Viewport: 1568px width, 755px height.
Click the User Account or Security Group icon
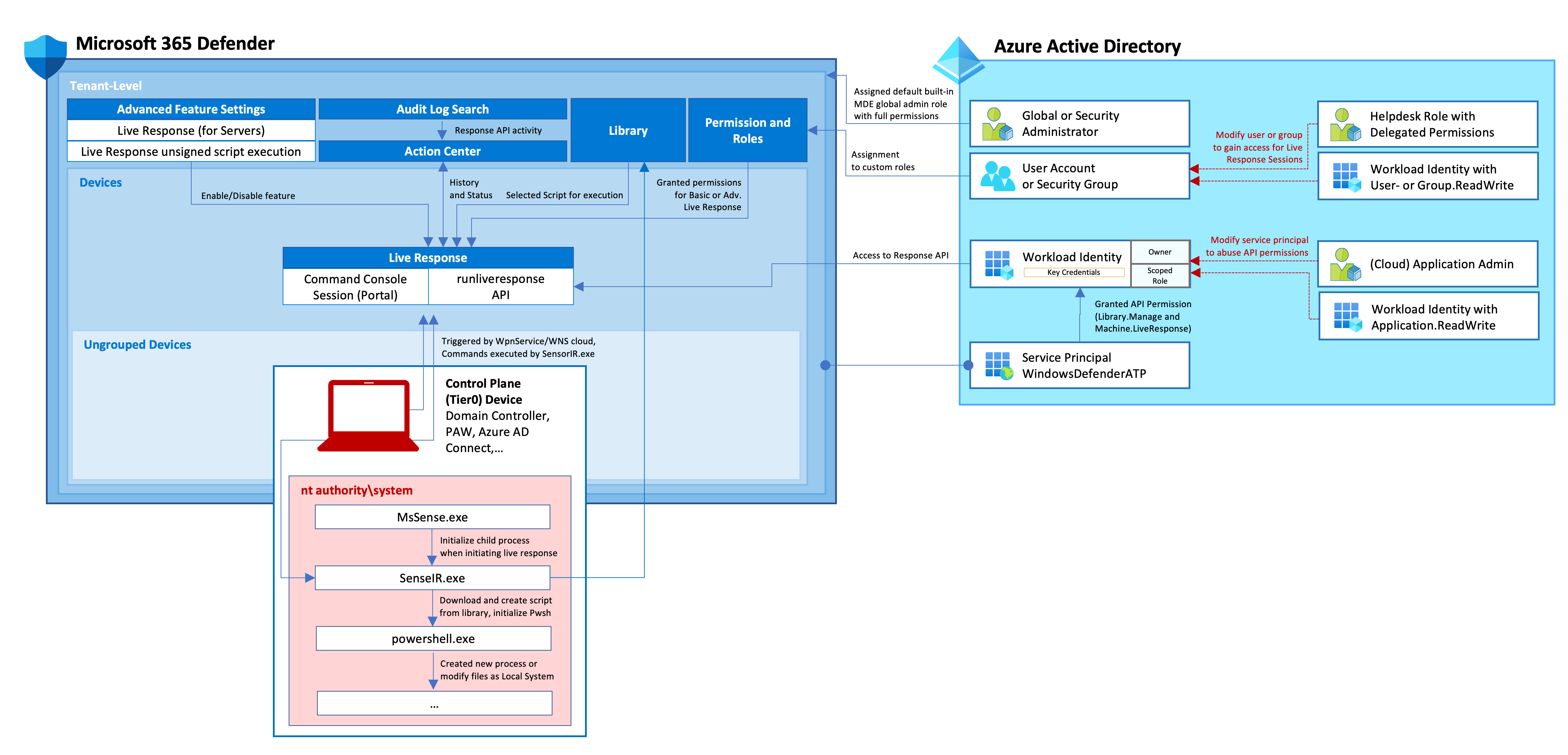(x=997, y=176)
